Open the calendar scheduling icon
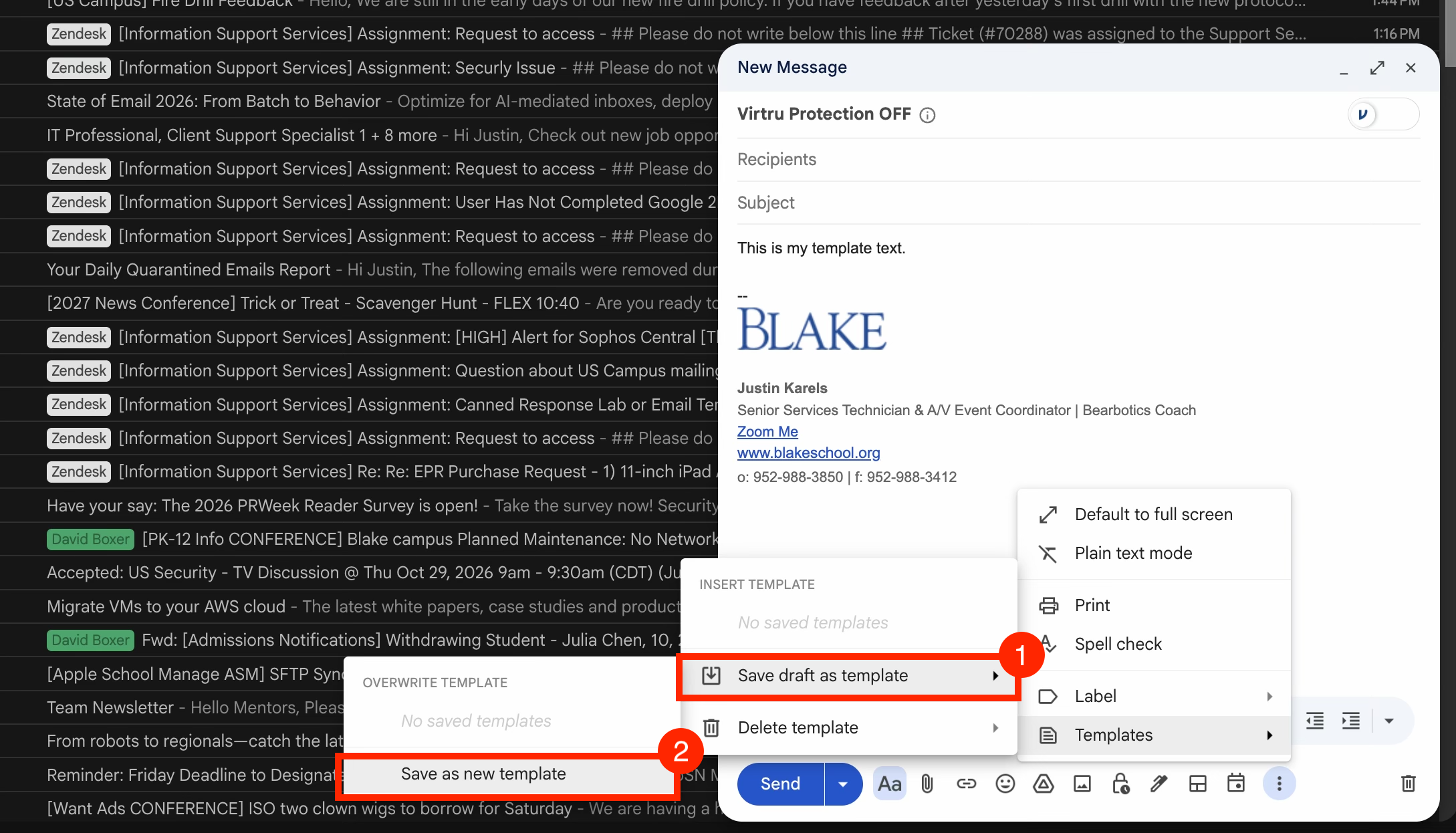 coord(1236,784)
